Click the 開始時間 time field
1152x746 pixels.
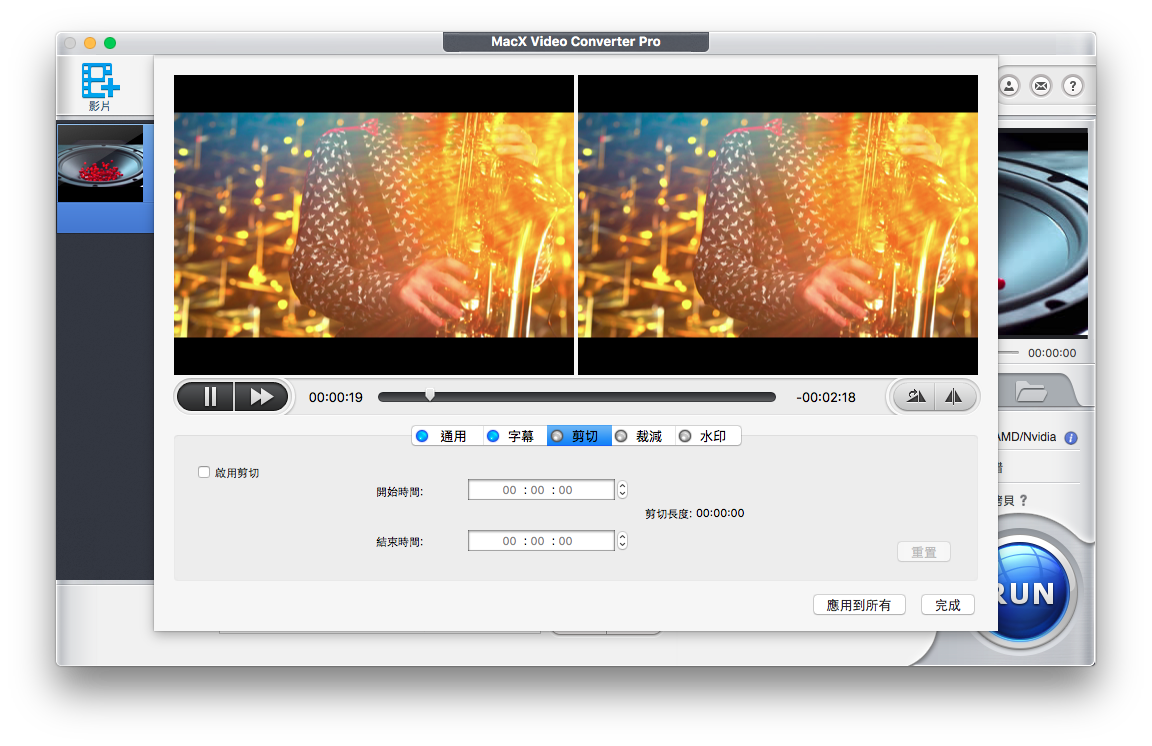[541, 490]
